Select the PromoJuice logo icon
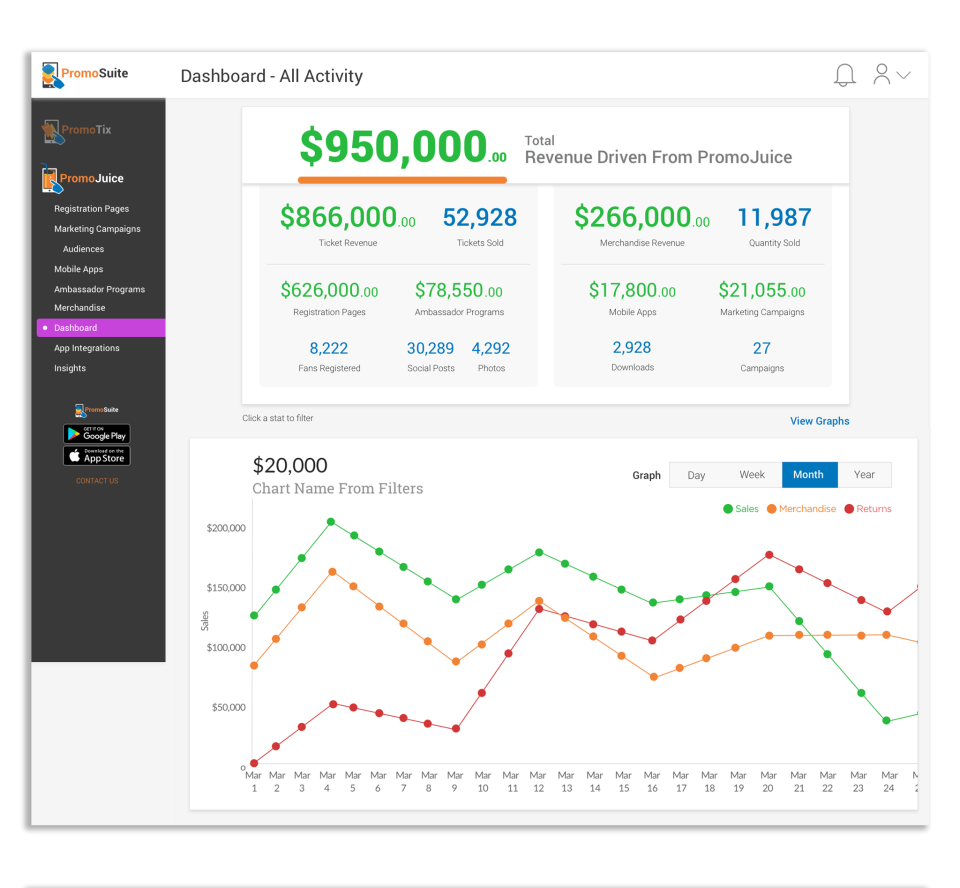The height and width of the screenshot is (888, 960). (52, 177)
